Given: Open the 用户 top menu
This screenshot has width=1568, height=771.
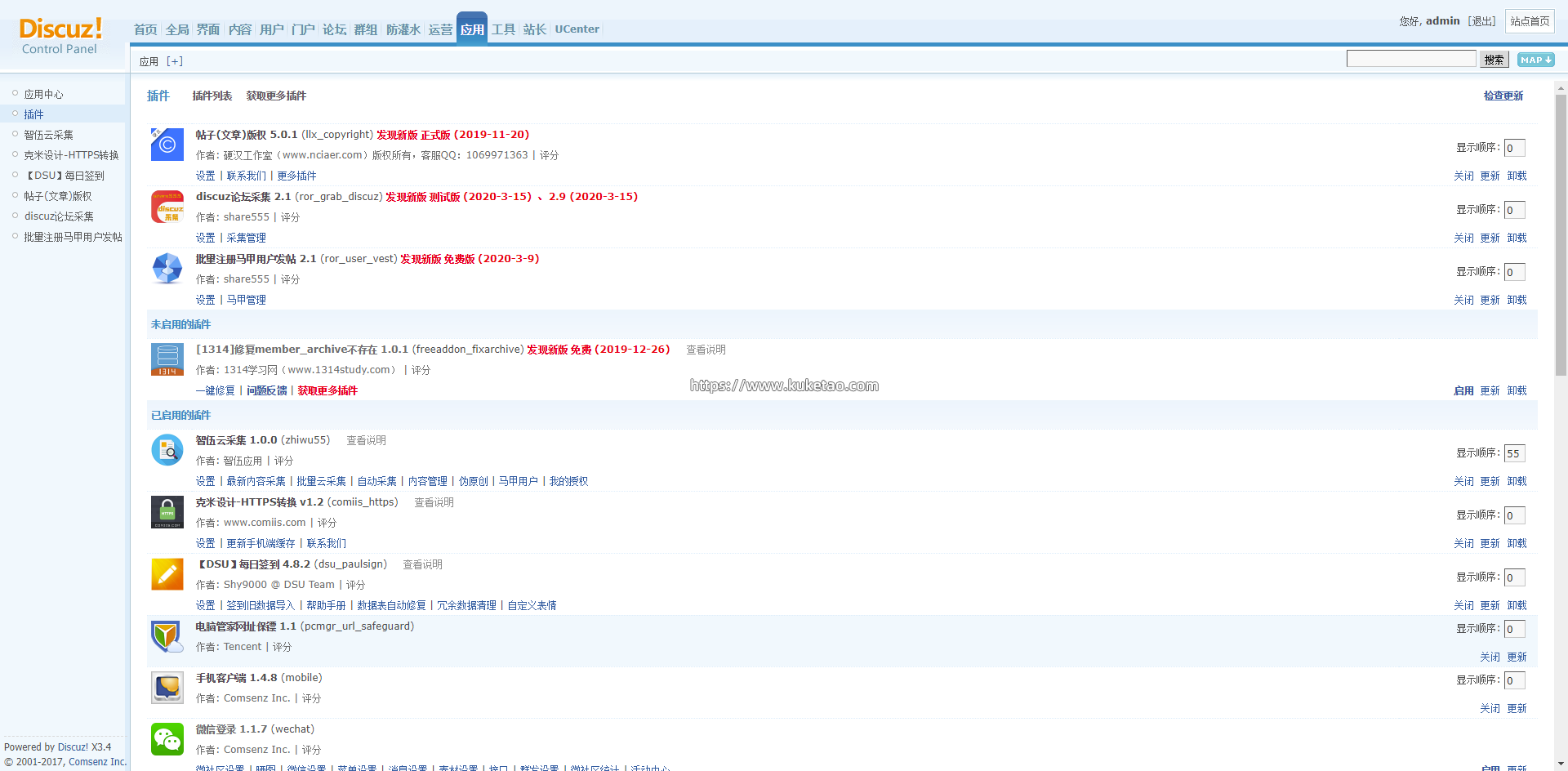Looking at the screenshot, I should tap(272, 29).
